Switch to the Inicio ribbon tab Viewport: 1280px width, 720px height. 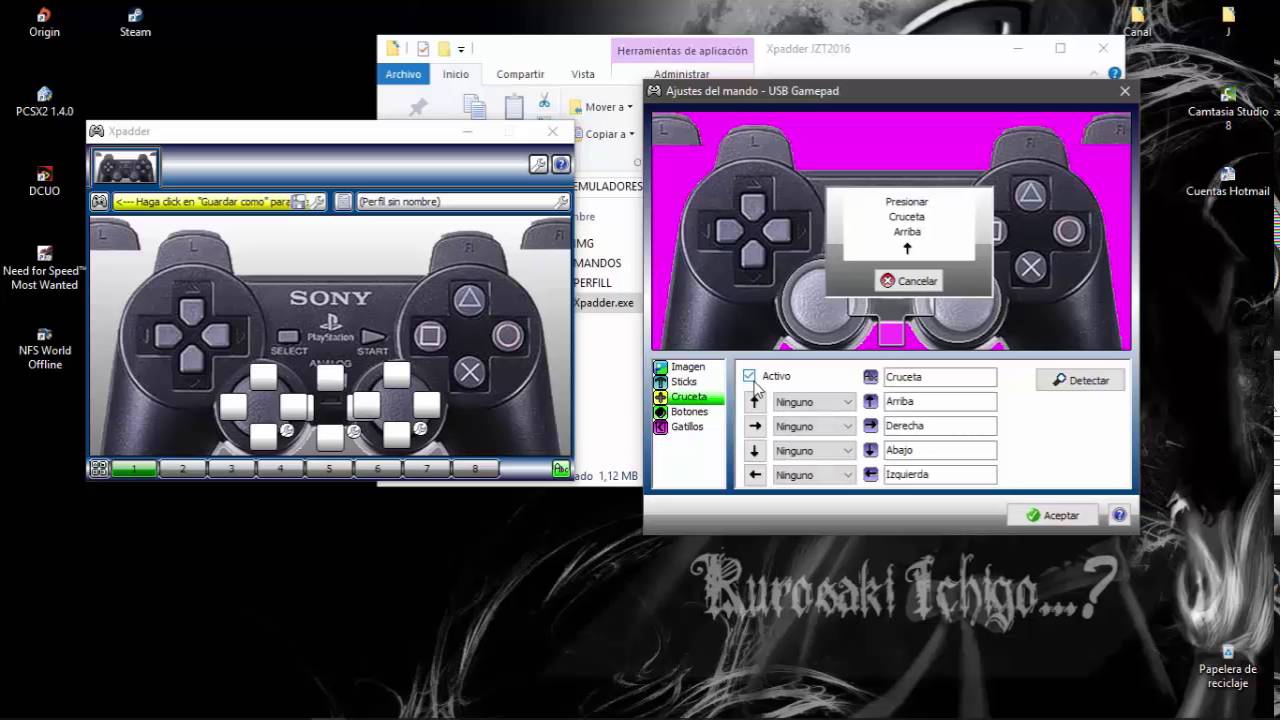coord(456,74)
